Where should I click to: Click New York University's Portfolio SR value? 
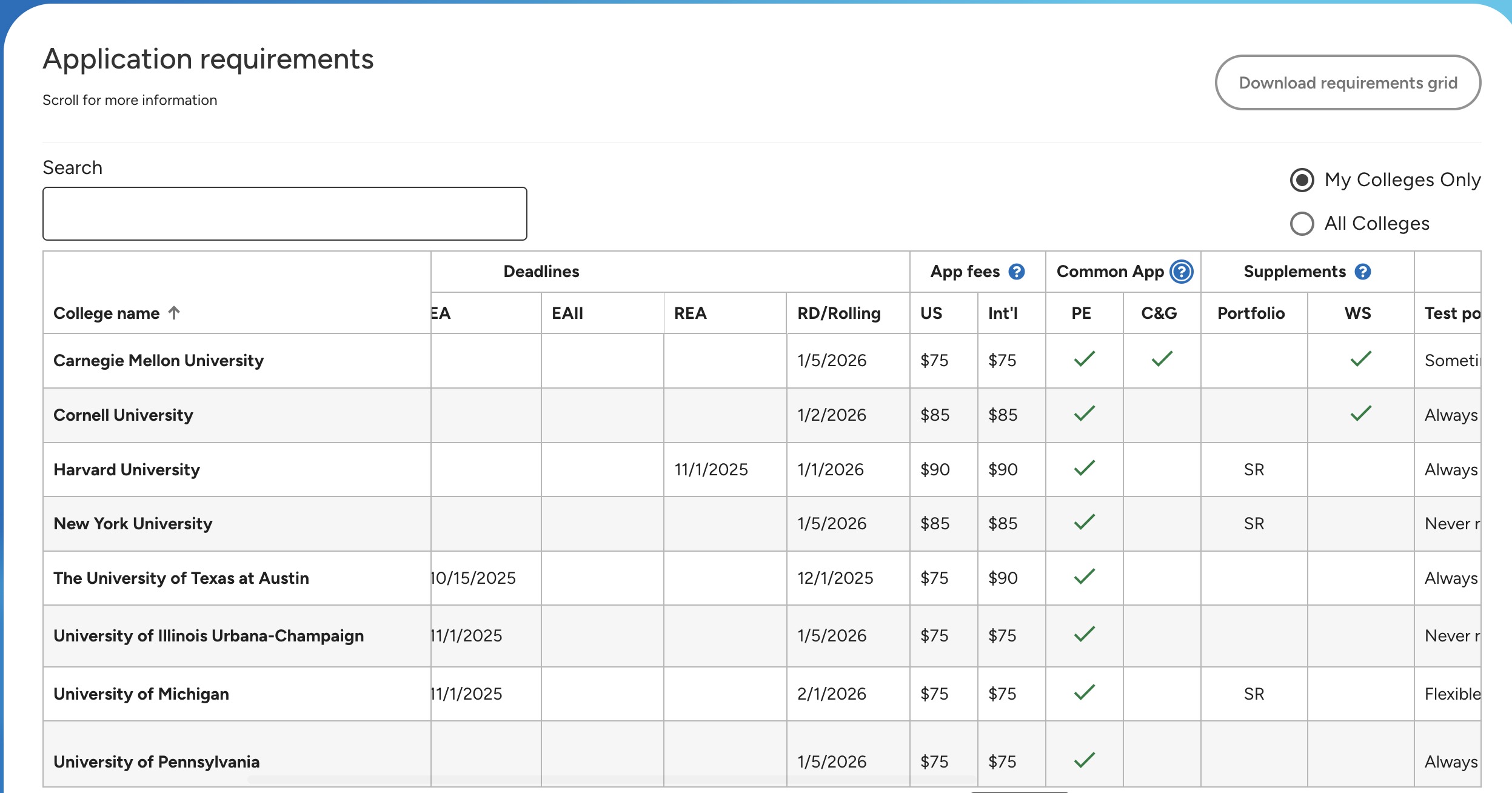tap(1254, 524)
